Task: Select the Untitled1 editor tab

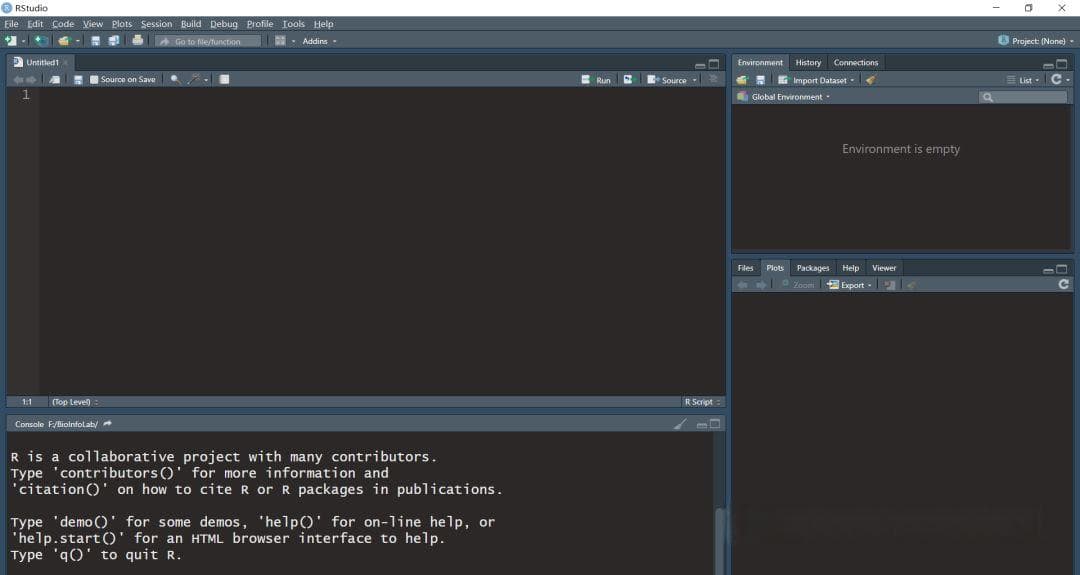Action: [x=41, y=63]
